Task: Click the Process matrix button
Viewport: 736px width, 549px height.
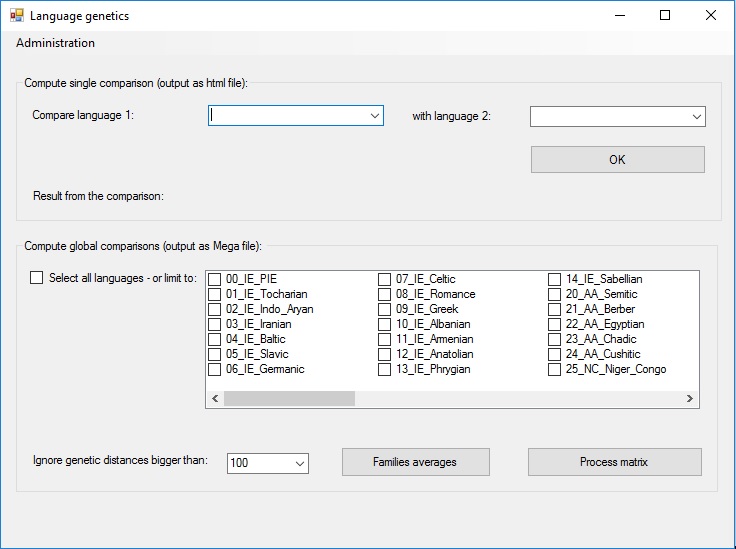Action: point(614,462)
